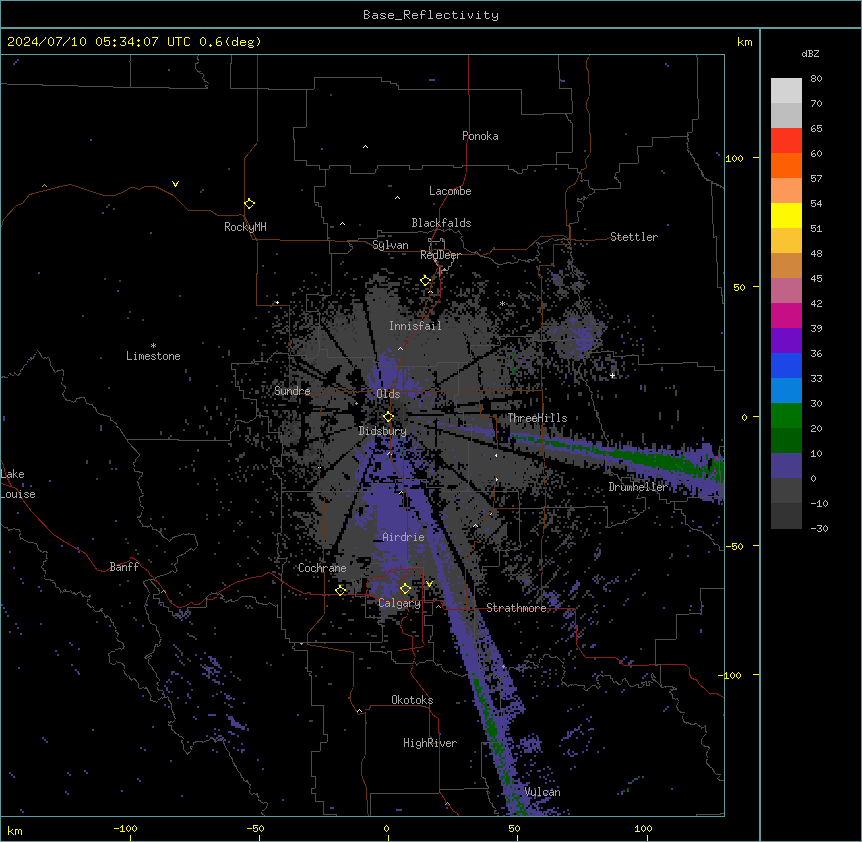Click the 45 value in dBZ legend
This screenshot has height=842, width=862.
pyautogui.click(x=816, y=279)
